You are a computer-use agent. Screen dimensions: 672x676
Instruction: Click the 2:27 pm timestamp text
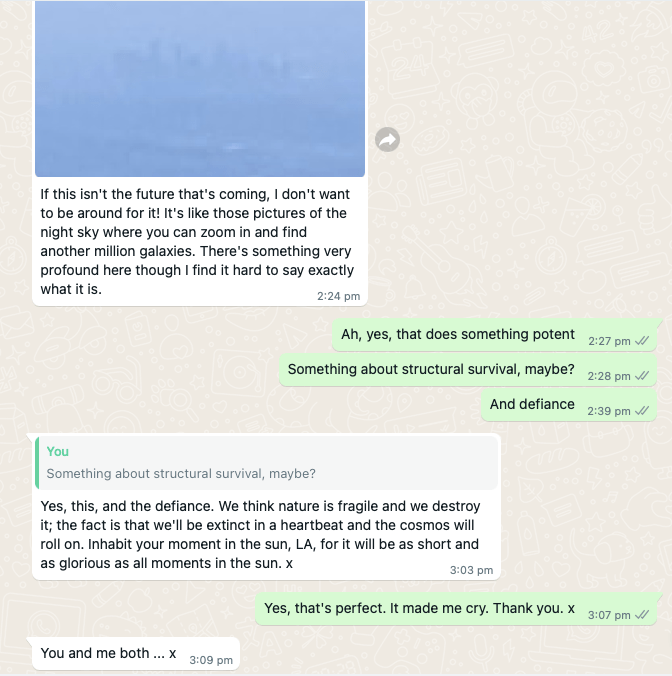pyautogui.click(x=608, y=342)
